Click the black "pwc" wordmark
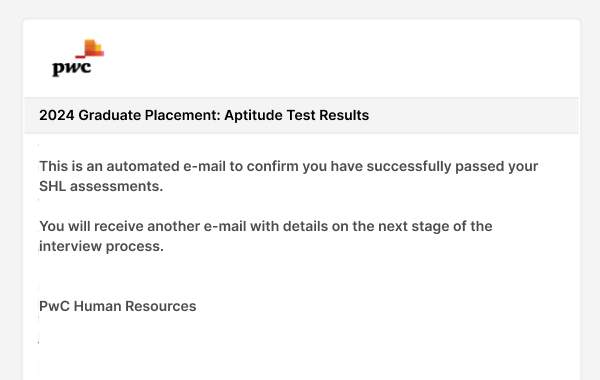 click(x=72, y=68)
